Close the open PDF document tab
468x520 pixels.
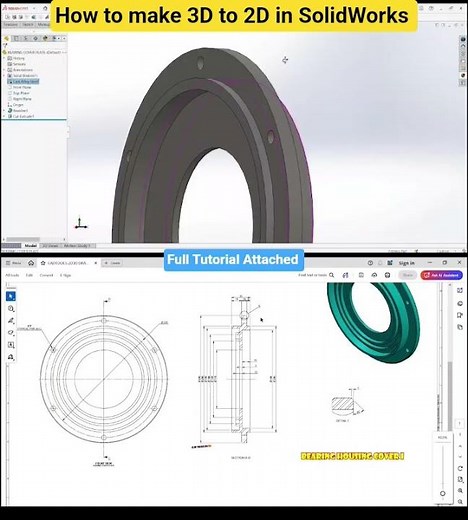95,263
